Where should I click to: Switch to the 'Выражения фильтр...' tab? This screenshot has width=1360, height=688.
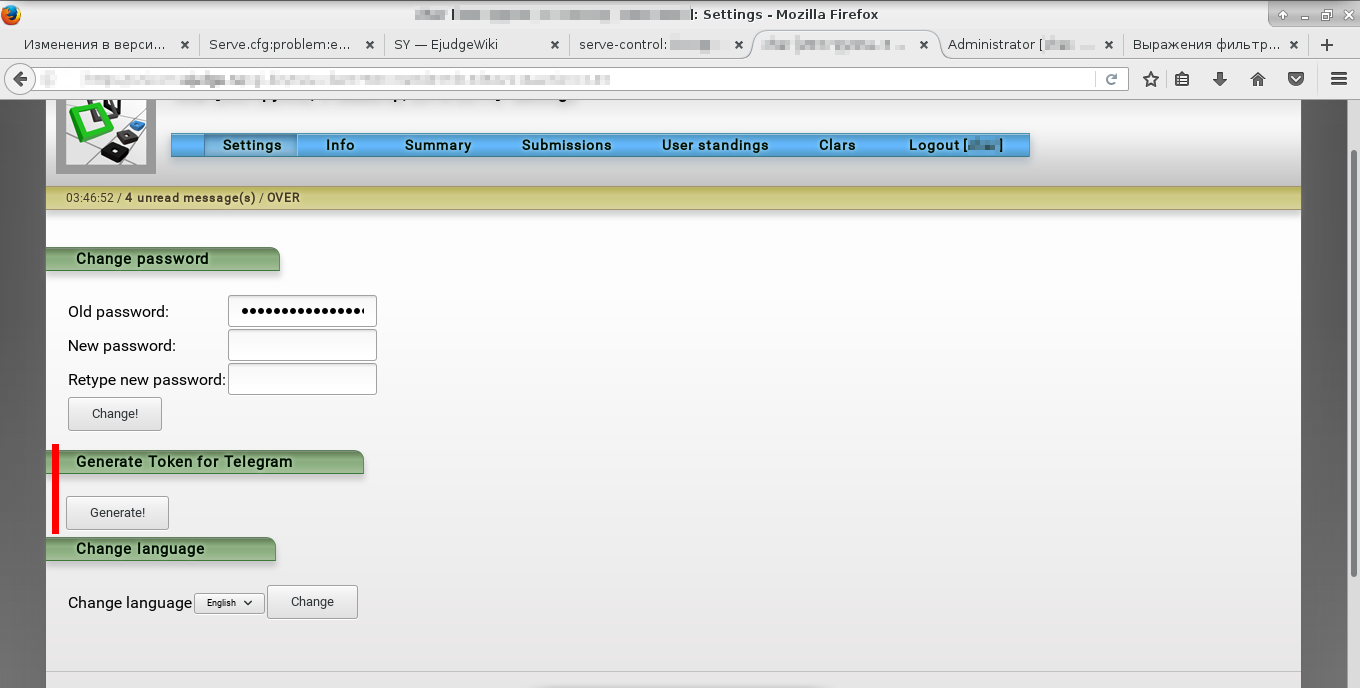1207,45
